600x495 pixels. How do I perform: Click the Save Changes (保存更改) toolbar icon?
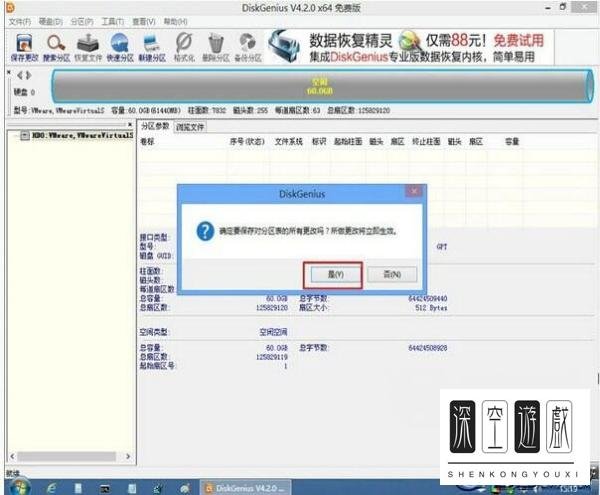click(24, 48)
